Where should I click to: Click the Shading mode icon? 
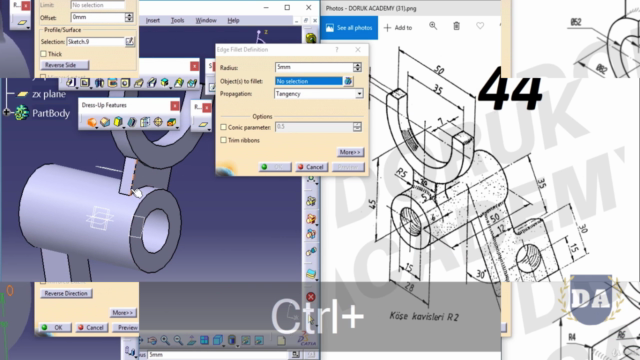(232, 340)
